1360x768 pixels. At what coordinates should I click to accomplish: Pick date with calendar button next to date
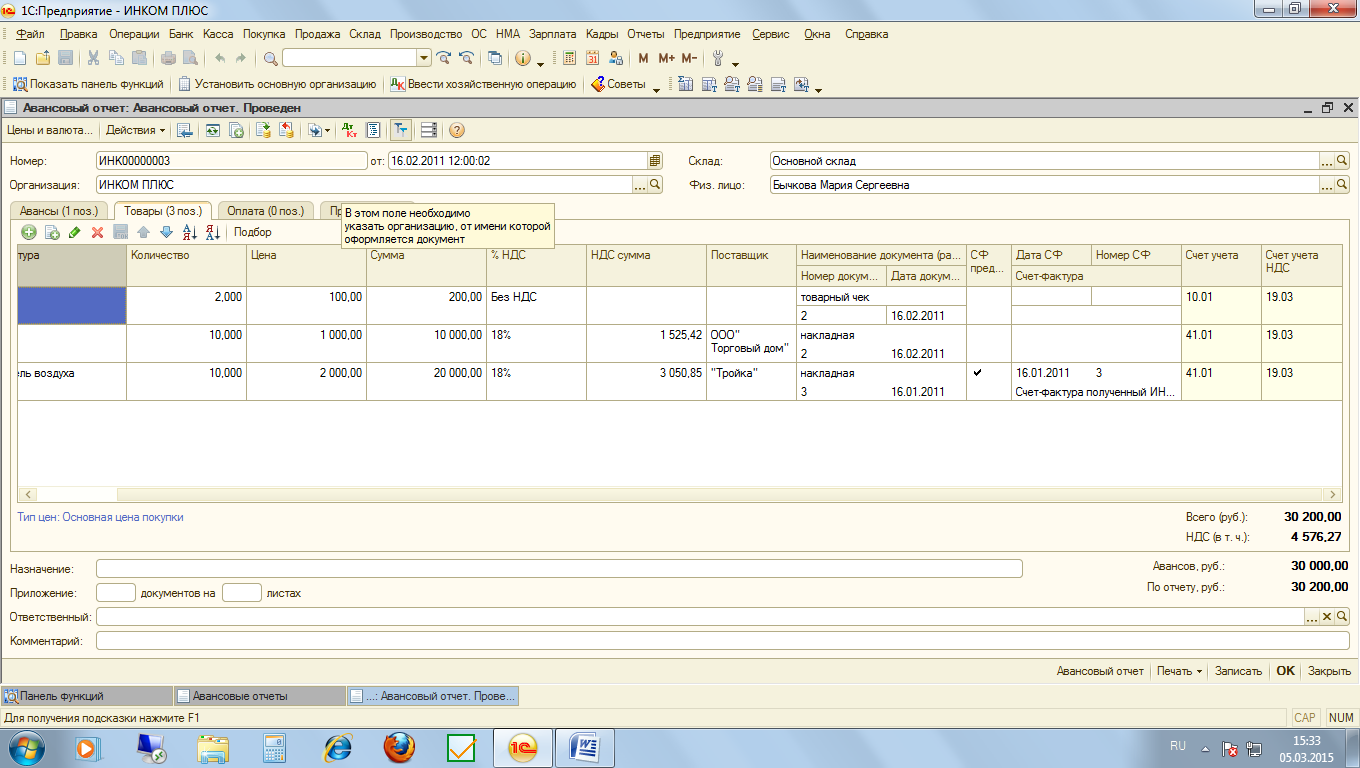[655, 160]
